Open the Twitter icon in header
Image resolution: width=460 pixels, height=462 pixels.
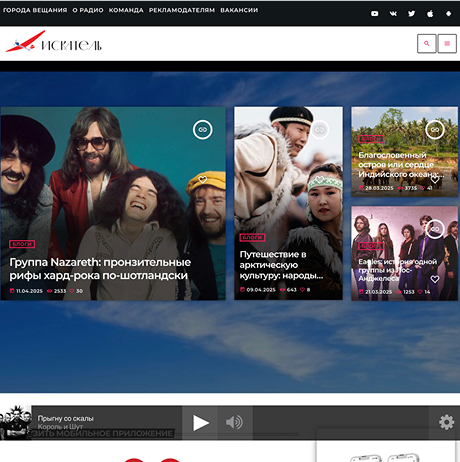[x=412, y=14]
